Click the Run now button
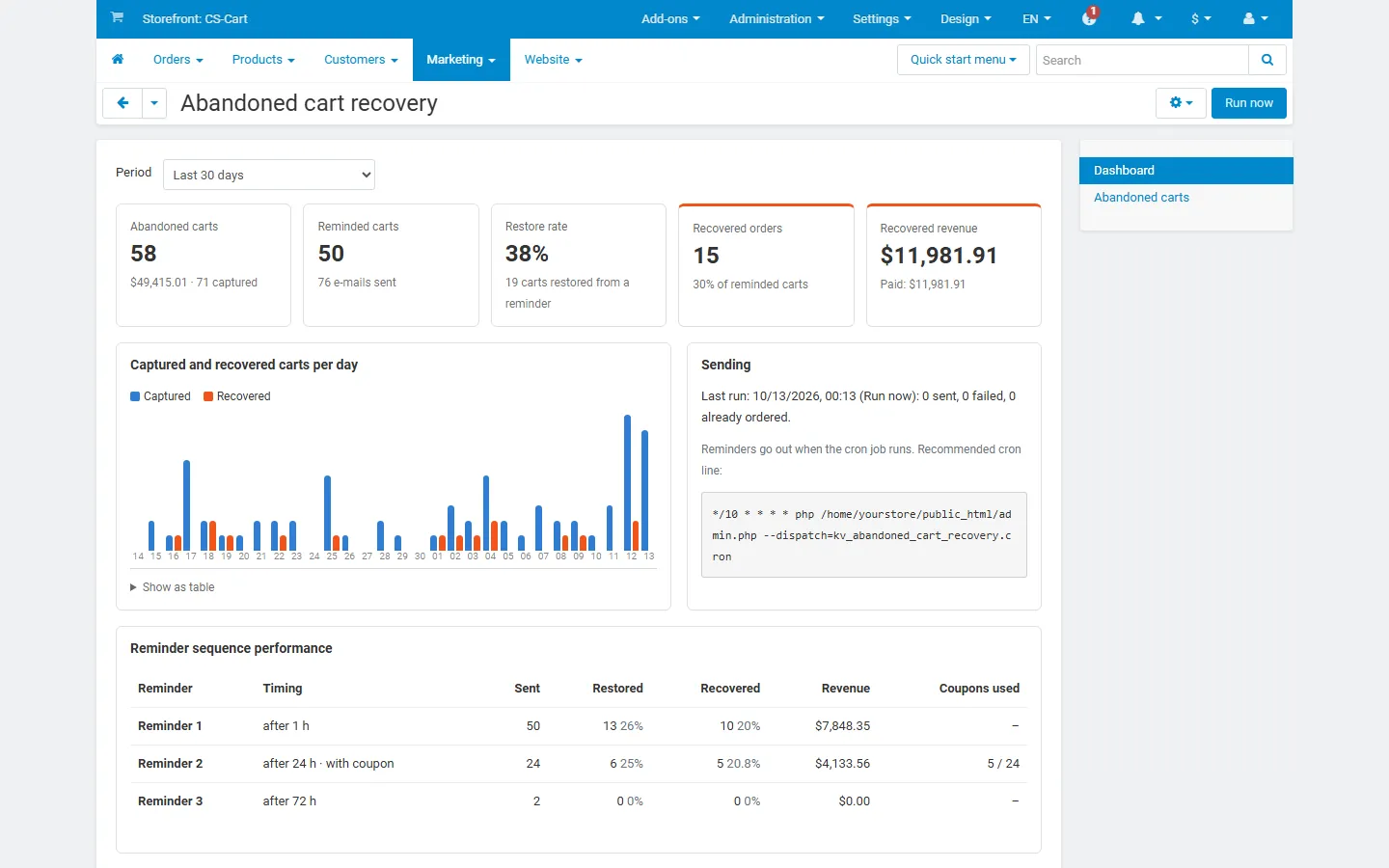 point(1248,103)
